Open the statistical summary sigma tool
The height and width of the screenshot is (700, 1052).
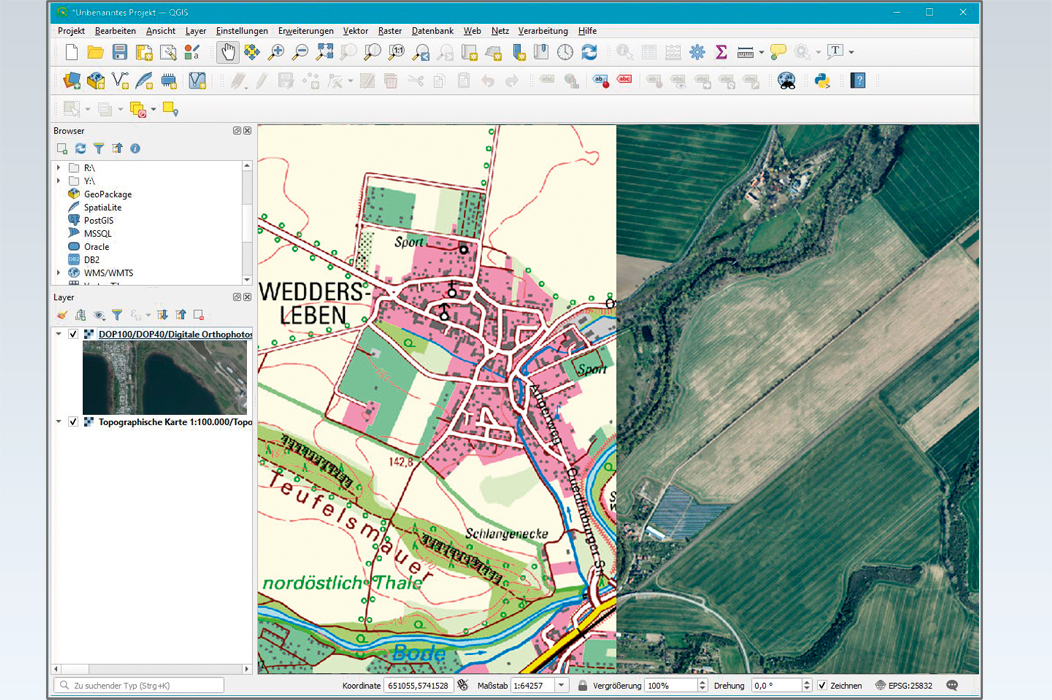click(721, 52)
